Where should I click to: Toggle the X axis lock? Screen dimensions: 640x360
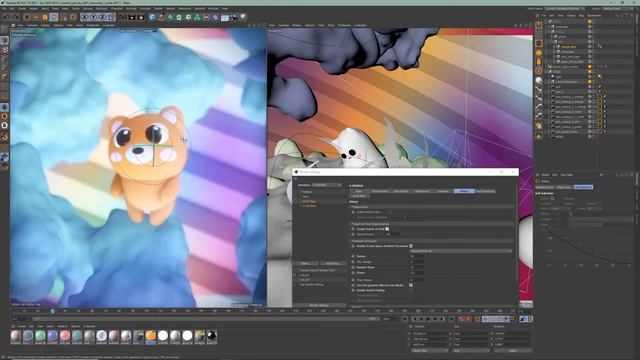pos(84,17)
